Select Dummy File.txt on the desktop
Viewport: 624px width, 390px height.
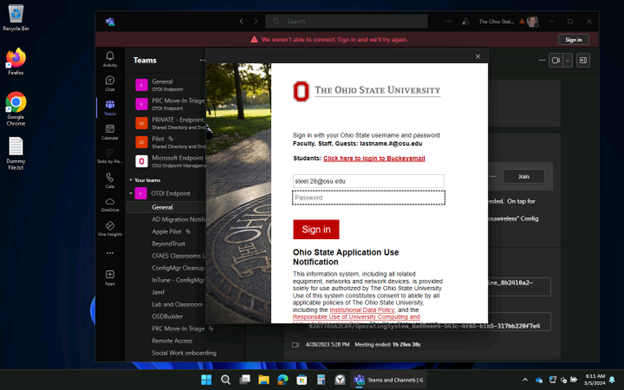[x=16, y=154]
